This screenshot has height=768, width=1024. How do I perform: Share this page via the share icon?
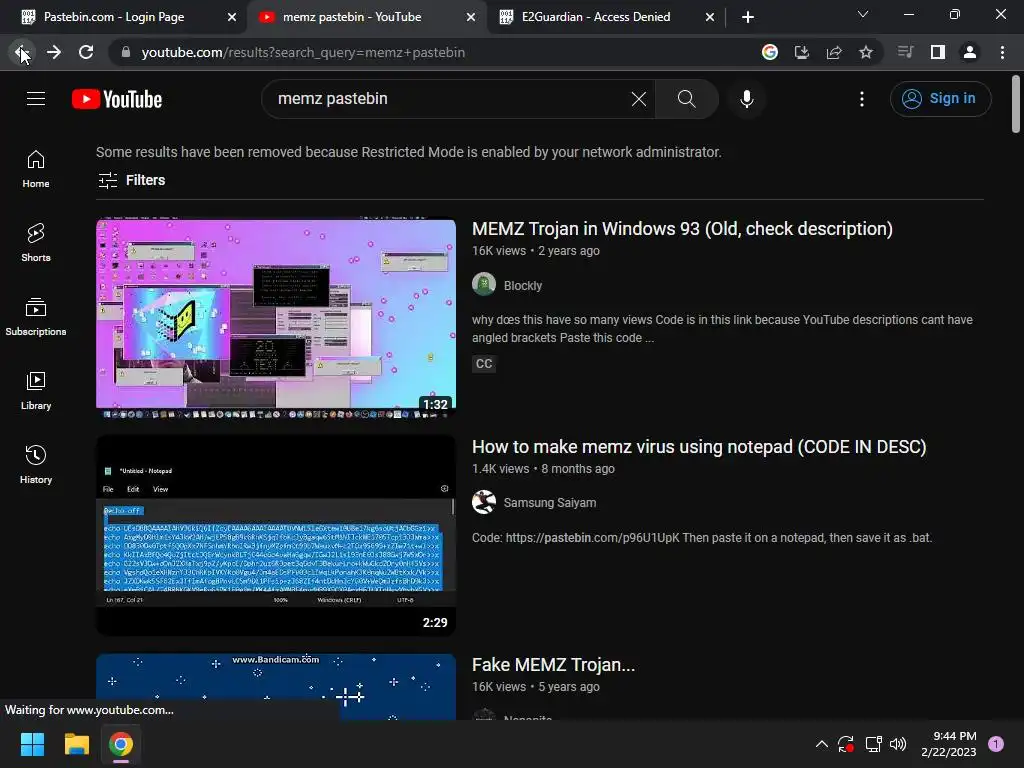pos(834,52)
